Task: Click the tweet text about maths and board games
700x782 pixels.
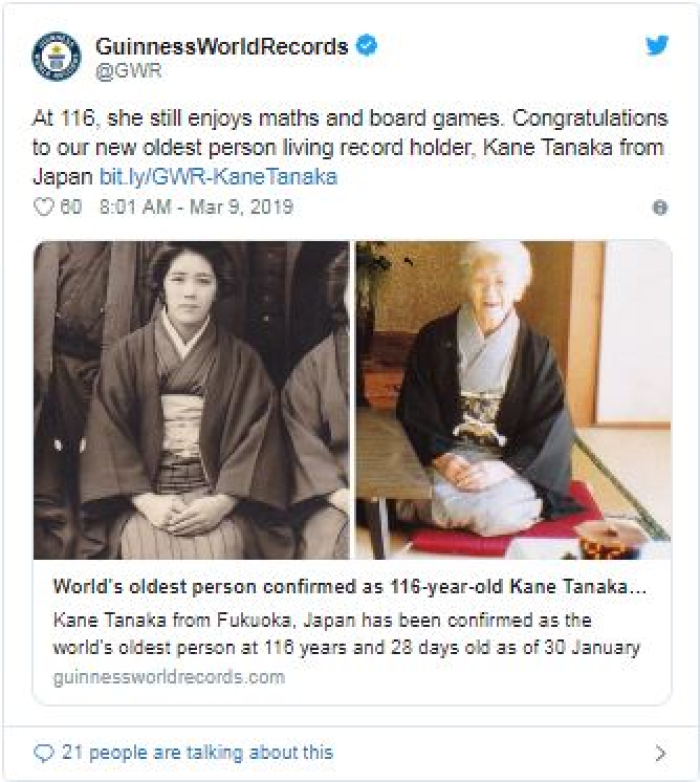Action: click(350, 148)
